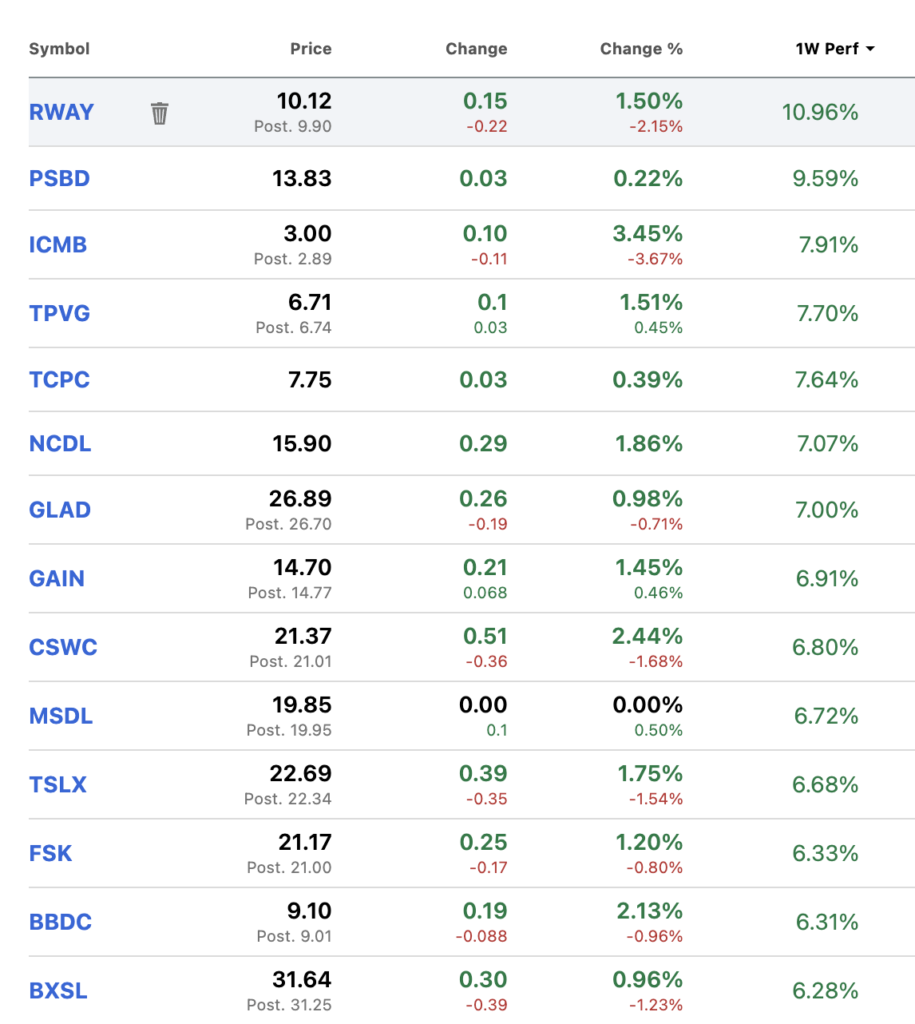The image size is (915, 1024).
Task: Open the ICMB ticker link
Action: pos(57,245)
